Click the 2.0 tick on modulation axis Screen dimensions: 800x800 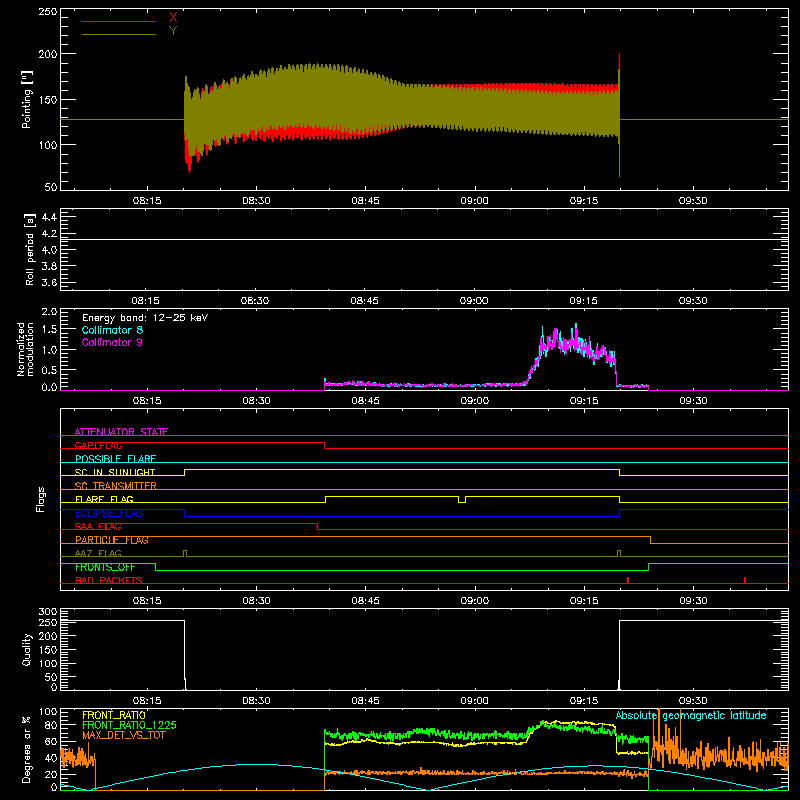[49, 312]
